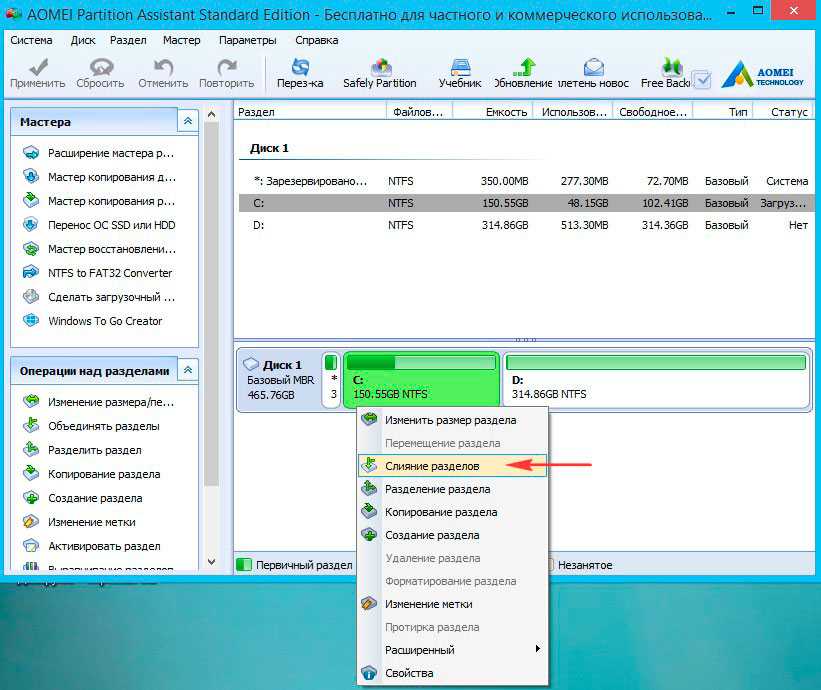Open the Диск menu

[83, 40]
